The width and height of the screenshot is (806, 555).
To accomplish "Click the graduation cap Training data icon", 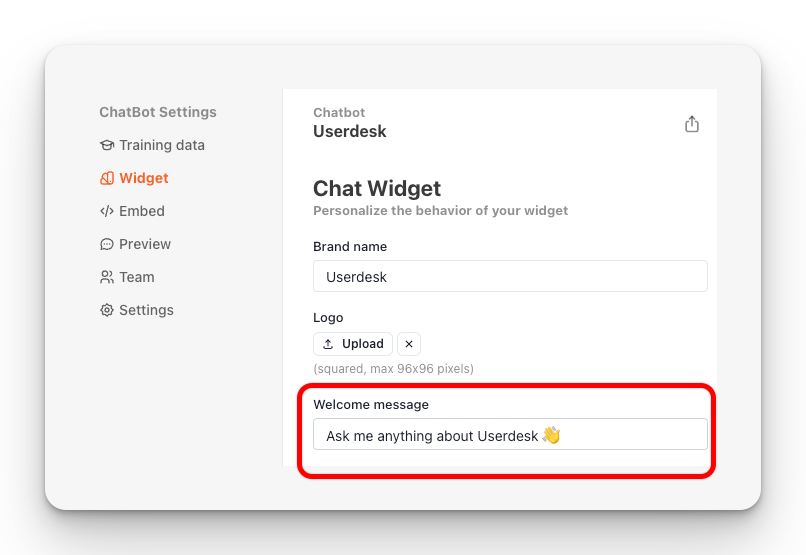I will pos(107,145).
